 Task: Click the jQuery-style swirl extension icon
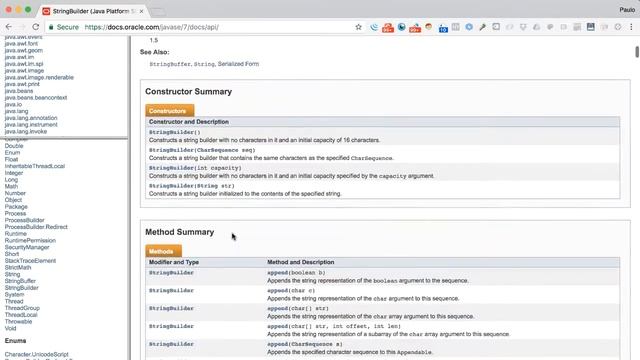(x=374, y=27)
